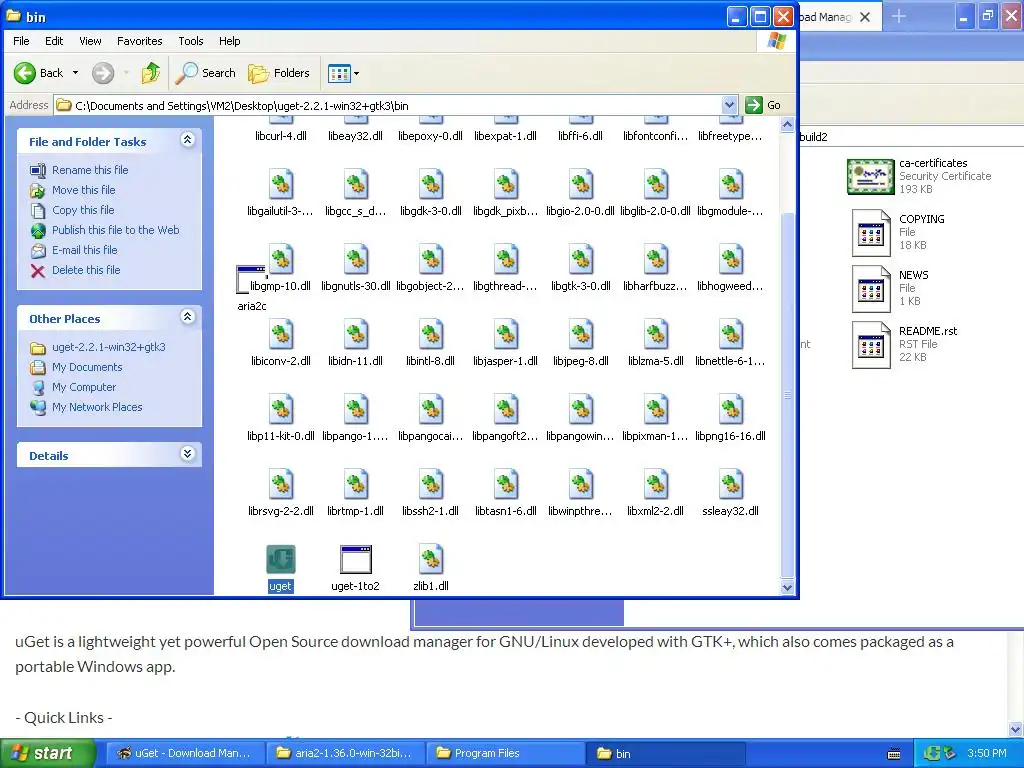Select the libxml2-2.dll file icon
The height and width of the screenshot is (768, 1024).
pos(656,485)
